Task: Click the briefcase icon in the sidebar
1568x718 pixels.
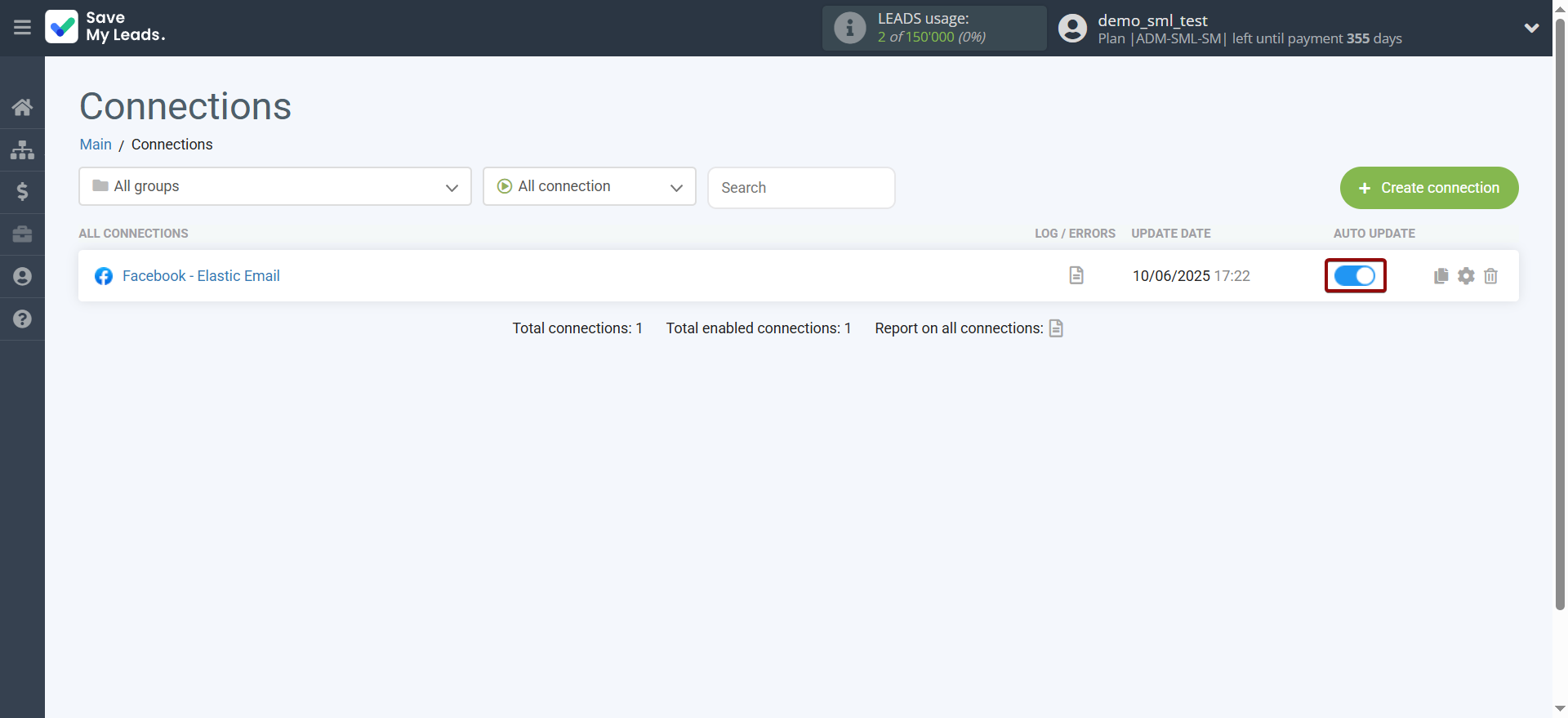Action: point(22,234)
